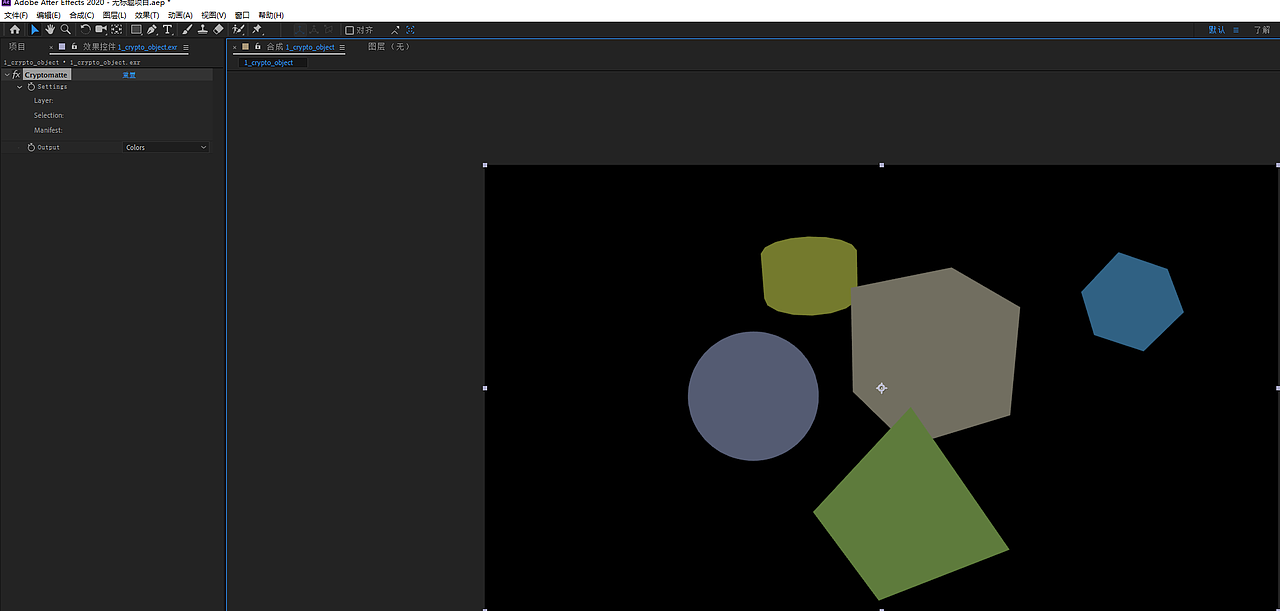Select the Rotation tool
Viewport: 1280px width, 611px height.
(x=85, y=30)
